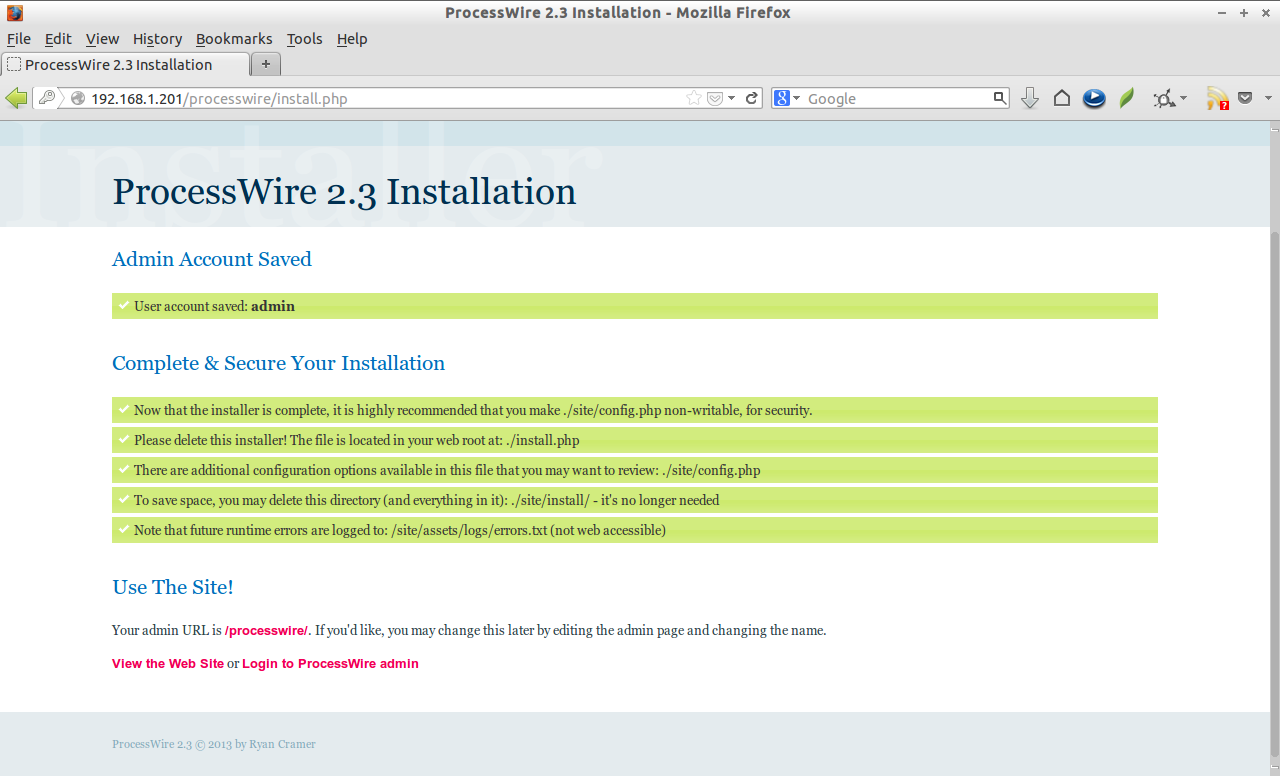Screen dimensions: 1280x776
Task: Click the search magnifier button
Action: tap(1000, 98)
